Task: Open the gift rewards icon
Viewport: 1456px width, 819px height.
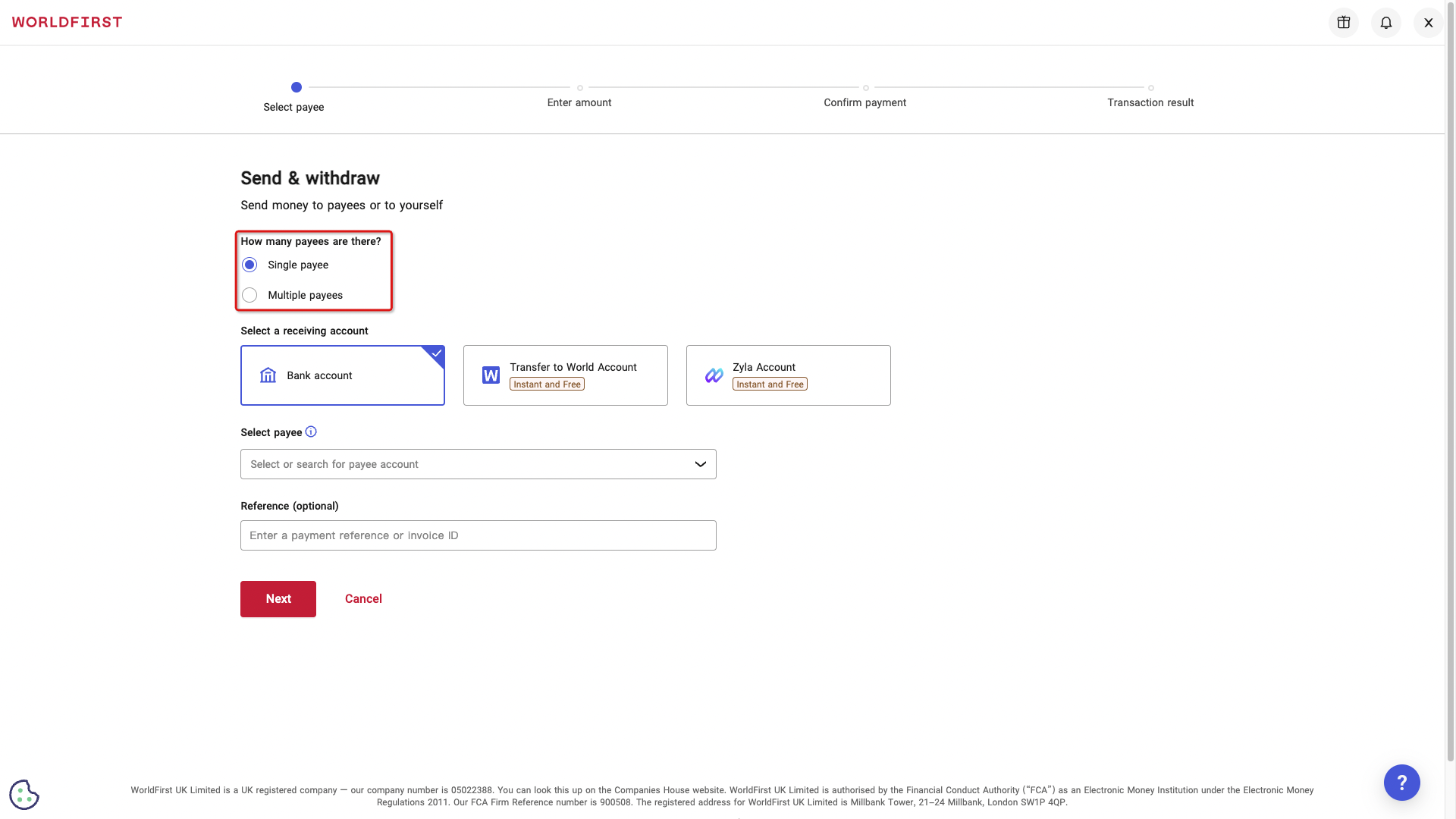Action: pos(1343,23)
